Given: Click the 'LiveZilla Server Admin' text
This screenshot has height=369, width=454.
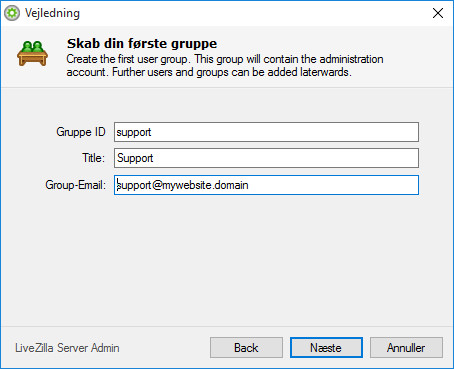Looking at the screenshot, I should [x=67, y=348].
